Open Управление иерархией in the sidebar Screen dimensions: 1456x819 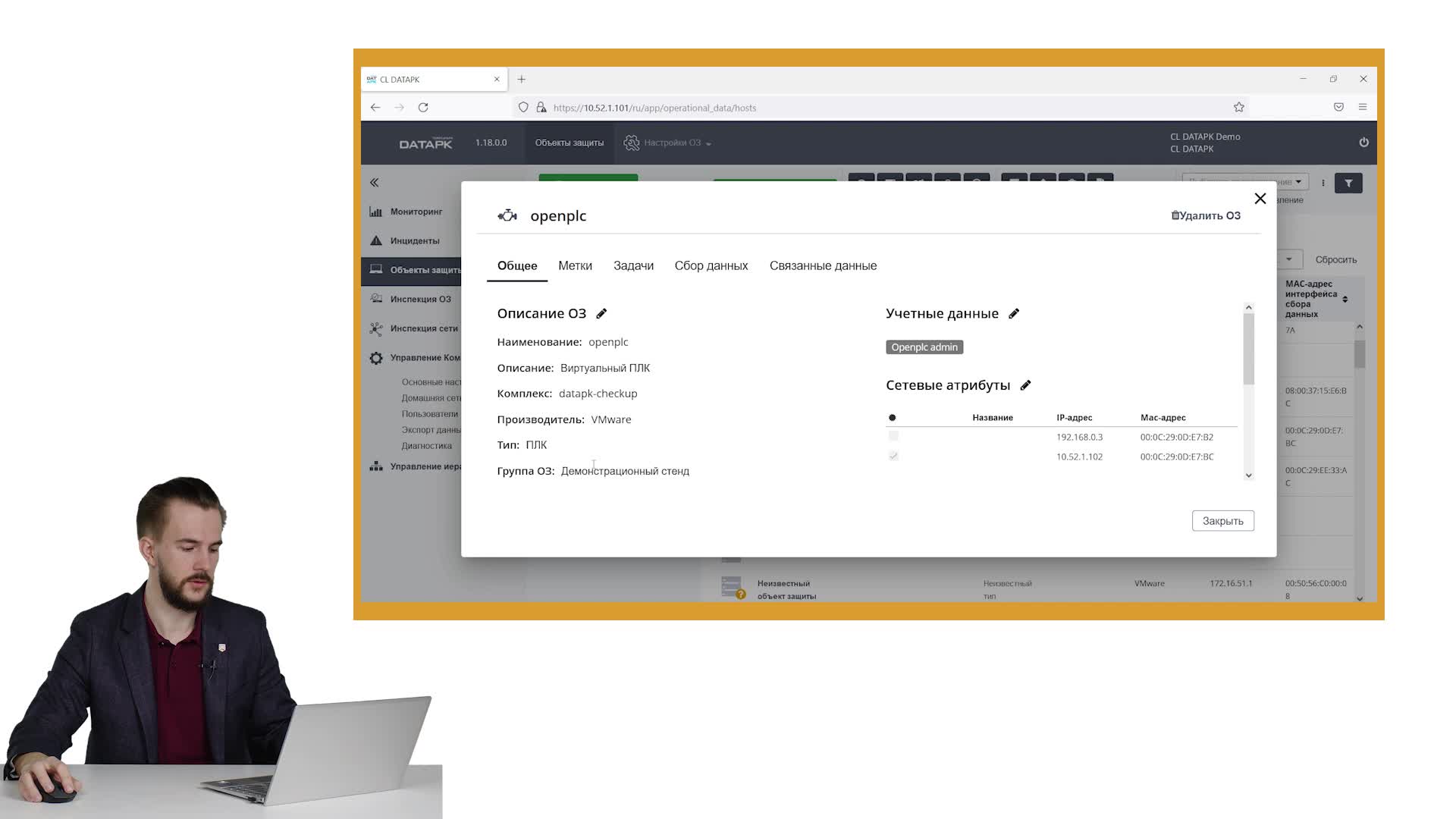point(415,466)
